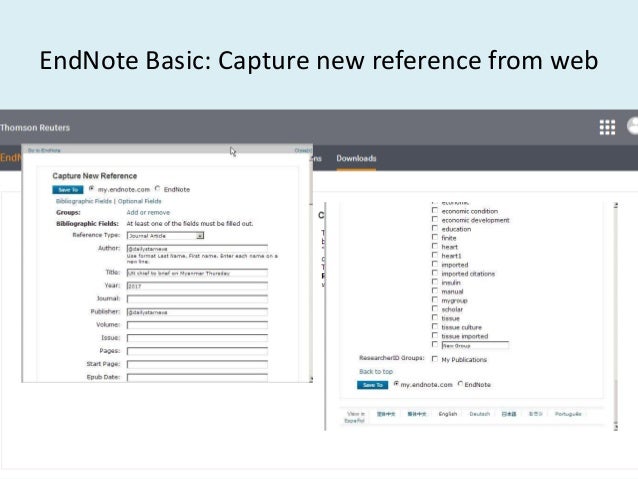
Task: Click Add or remove groups link
Action: [148, 212]
